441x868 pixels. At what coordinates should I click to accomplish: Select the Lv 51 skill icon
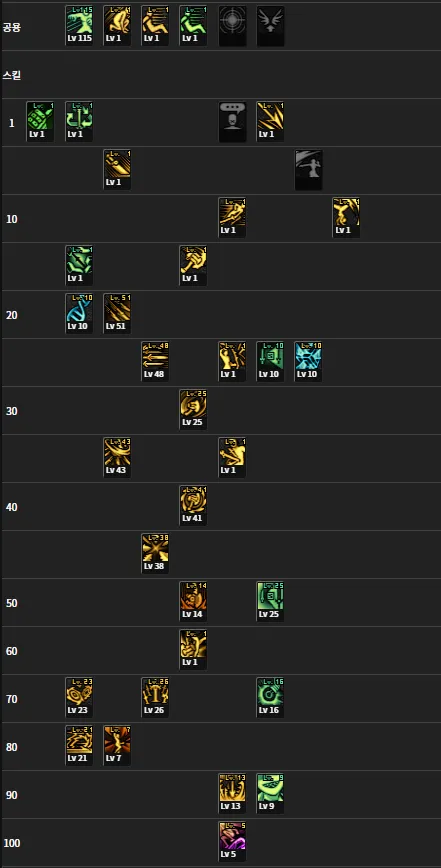117,314
